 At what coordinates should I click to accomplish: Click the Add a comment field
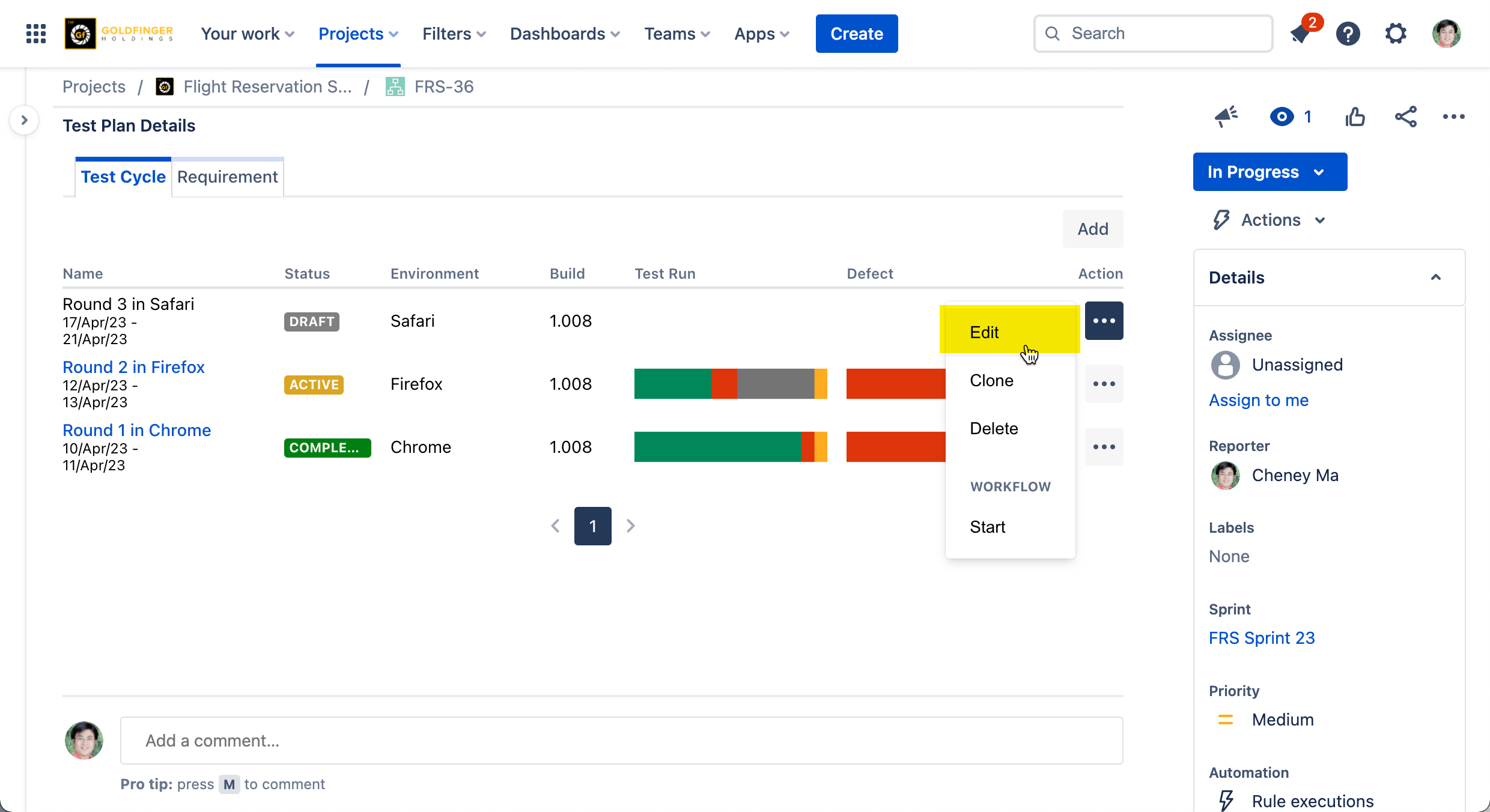(x=621, y=741)
